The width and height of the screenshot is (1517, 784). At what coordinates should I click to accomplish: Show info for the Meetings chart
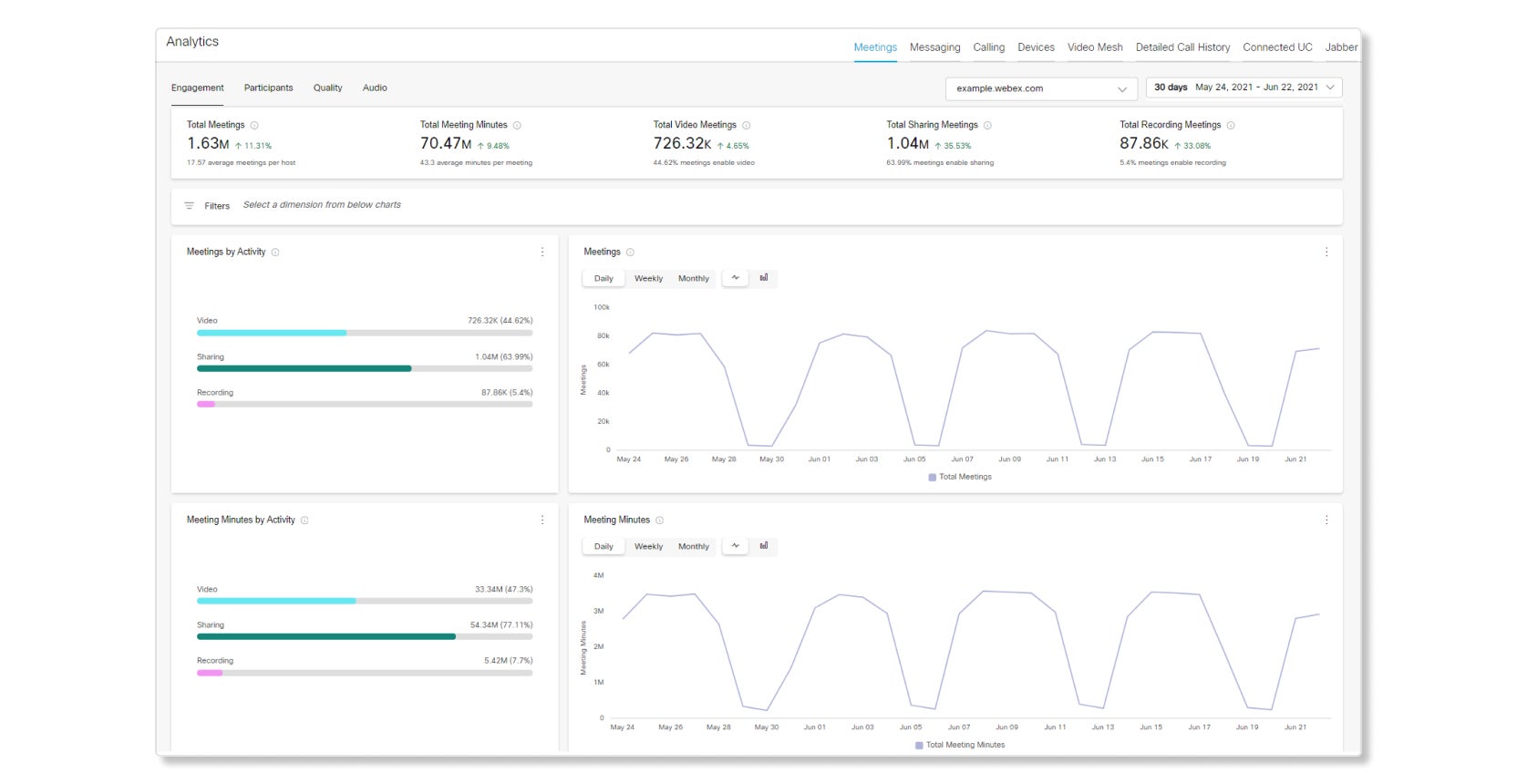tap(630, 253)
